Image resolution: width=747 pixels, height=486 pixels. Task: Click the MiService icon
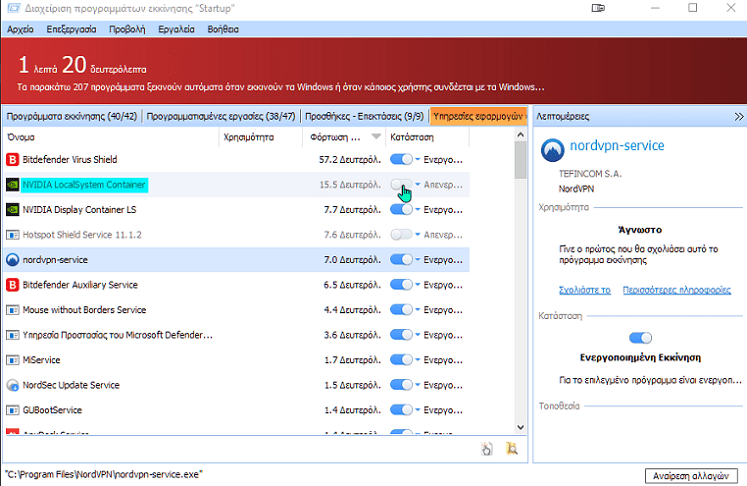pyautogui.click(x=12, y=360)
